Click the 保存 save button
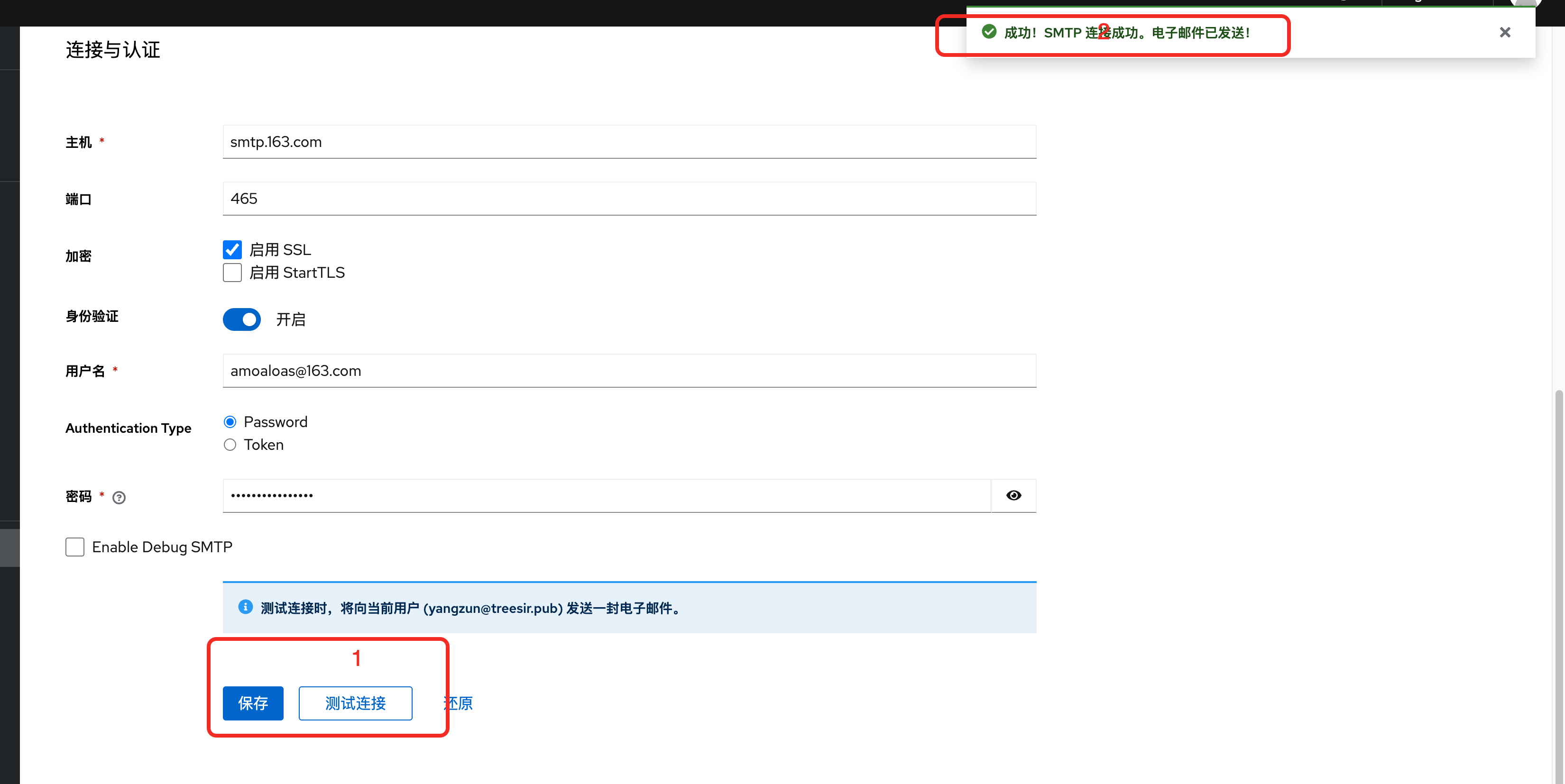Image resolution: width=1565 pixels, height=784 pixels. coord(253,703)
